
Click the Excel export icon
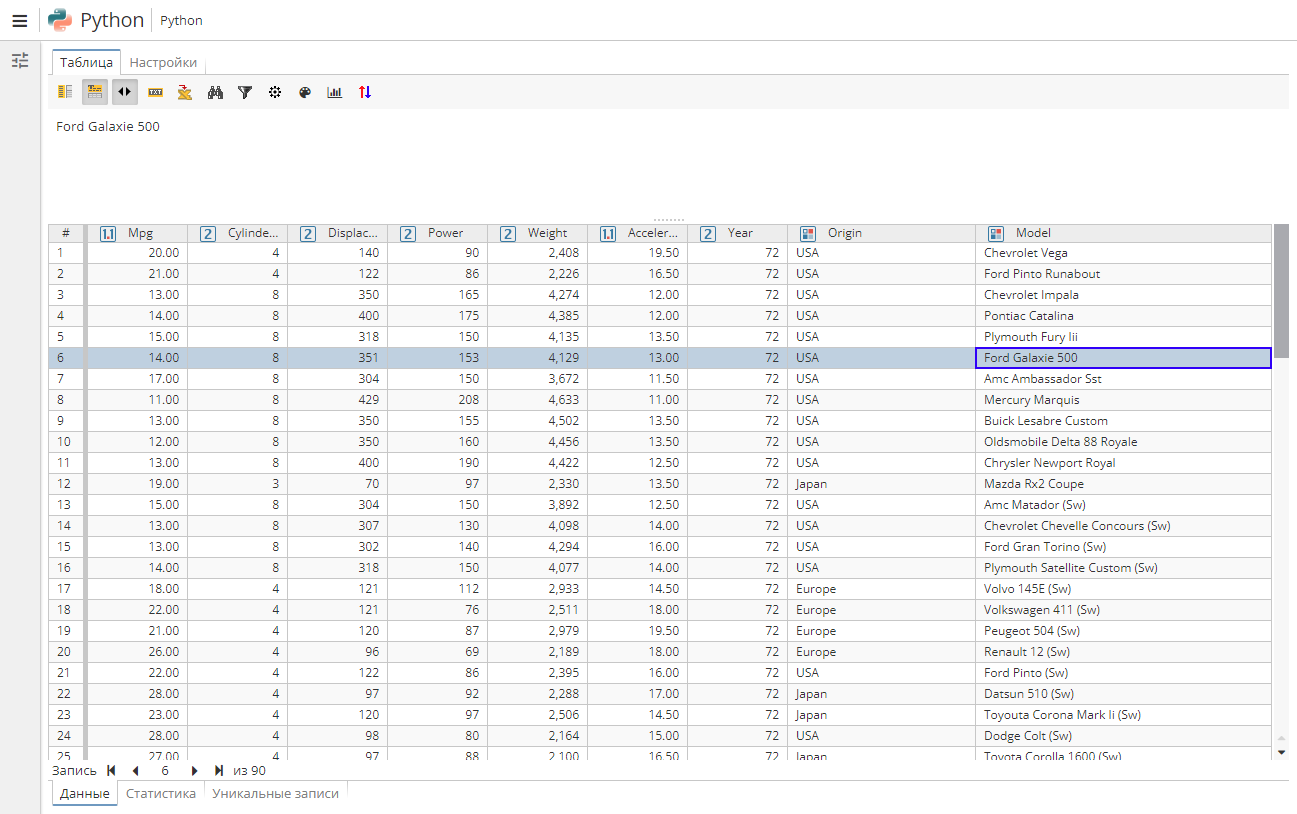(x=185, y=92)
